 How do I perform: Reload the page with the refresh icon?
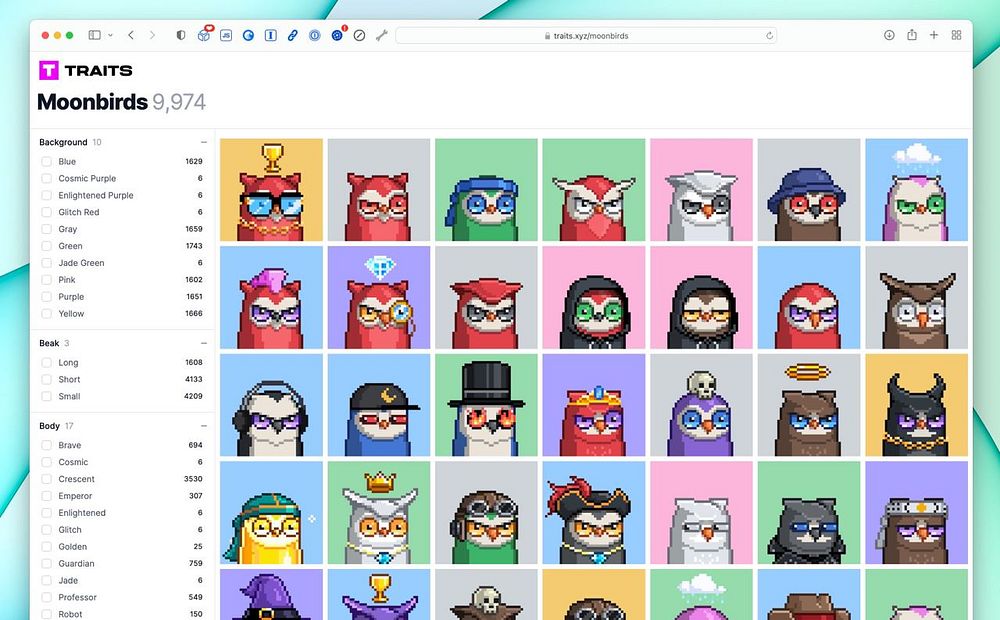coord(769,36)
